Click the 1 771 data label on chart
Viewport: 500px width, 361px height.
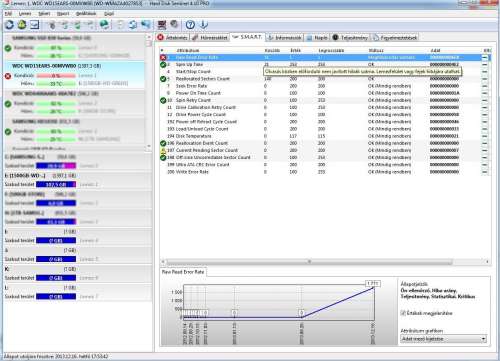(x=373, y=284)
